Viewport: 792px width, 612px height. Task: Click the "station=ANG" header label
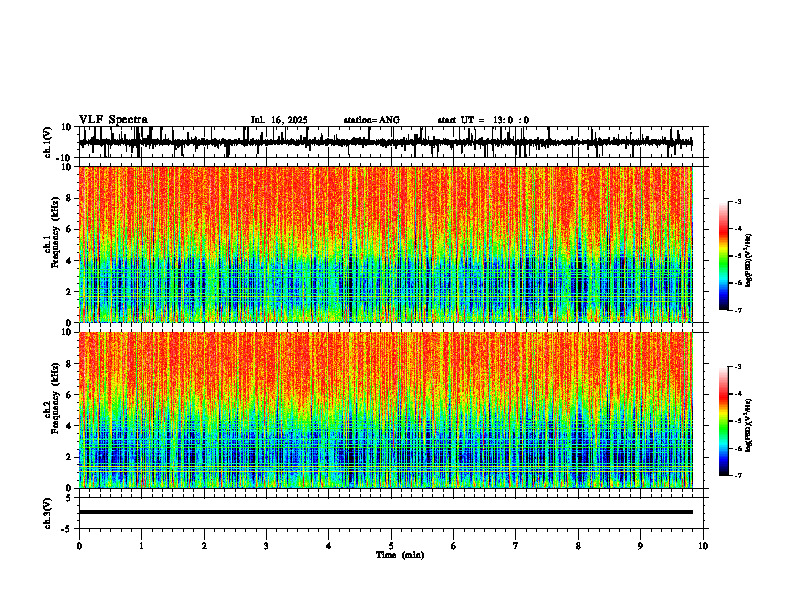tap(372, 120)
